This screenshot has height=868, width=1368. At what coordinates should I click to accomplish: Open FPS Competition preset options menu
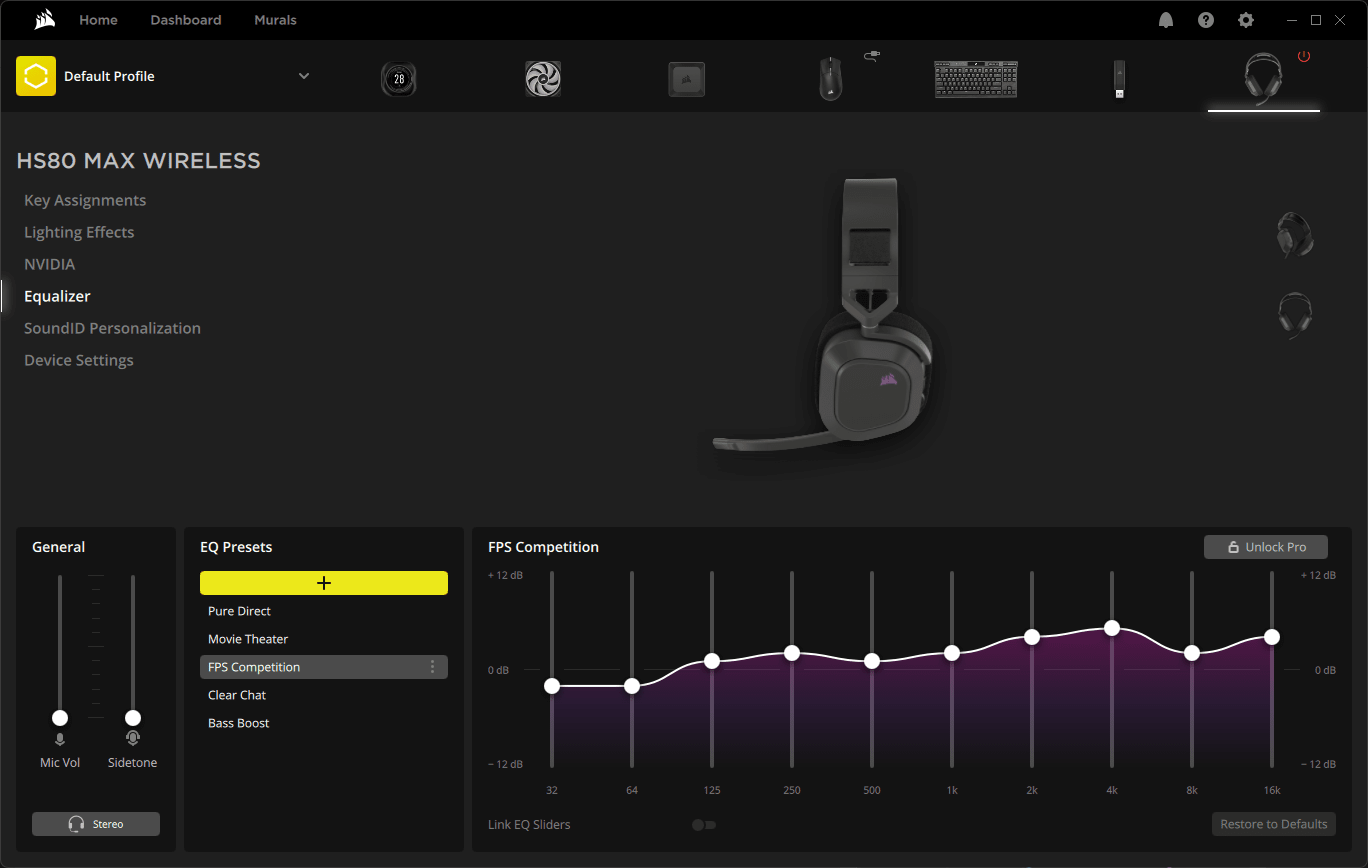[x=432, y=667]
